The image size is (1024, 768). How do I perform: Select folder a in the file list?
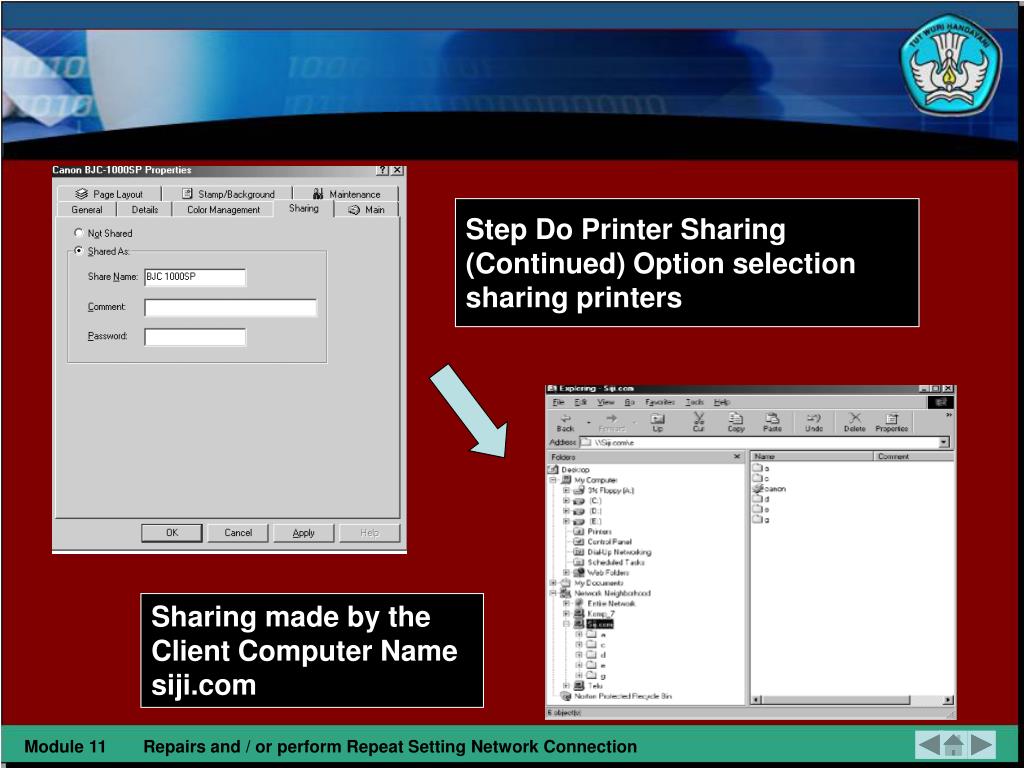point(761,468)
